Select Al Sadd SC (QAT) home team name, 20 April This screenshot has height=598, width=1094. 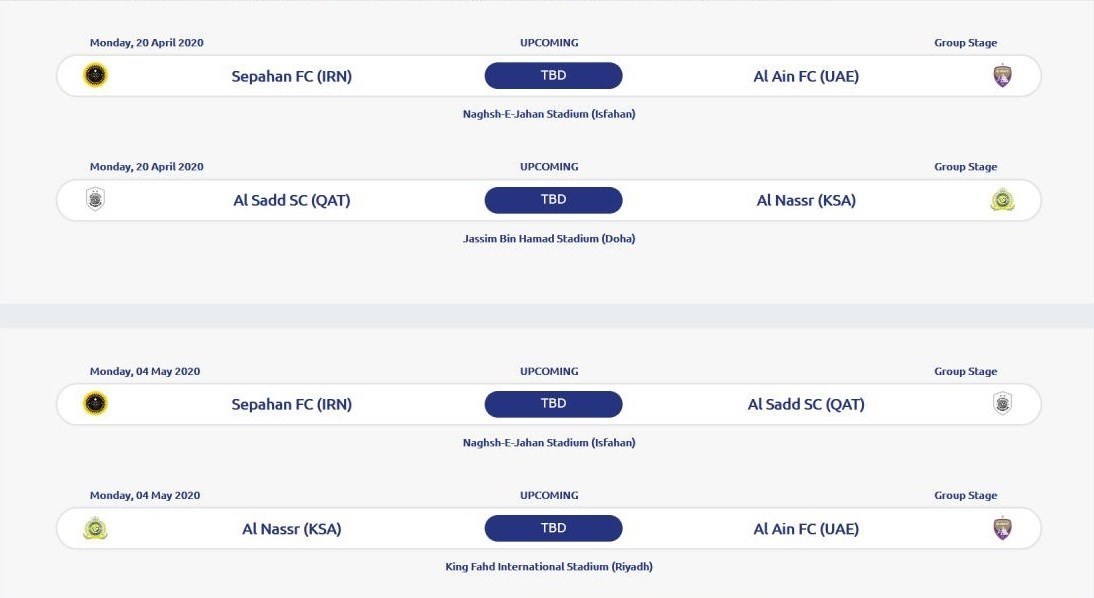point(292,200)
